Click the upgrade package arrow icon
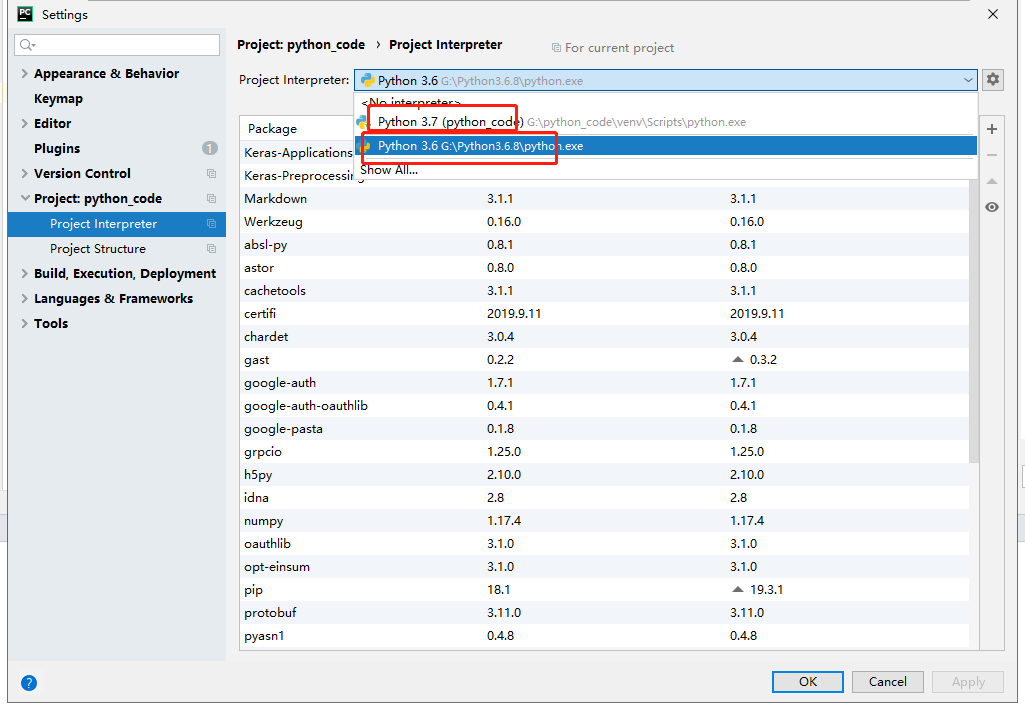This screenshot has height=710, width=1025. (992, 181)
